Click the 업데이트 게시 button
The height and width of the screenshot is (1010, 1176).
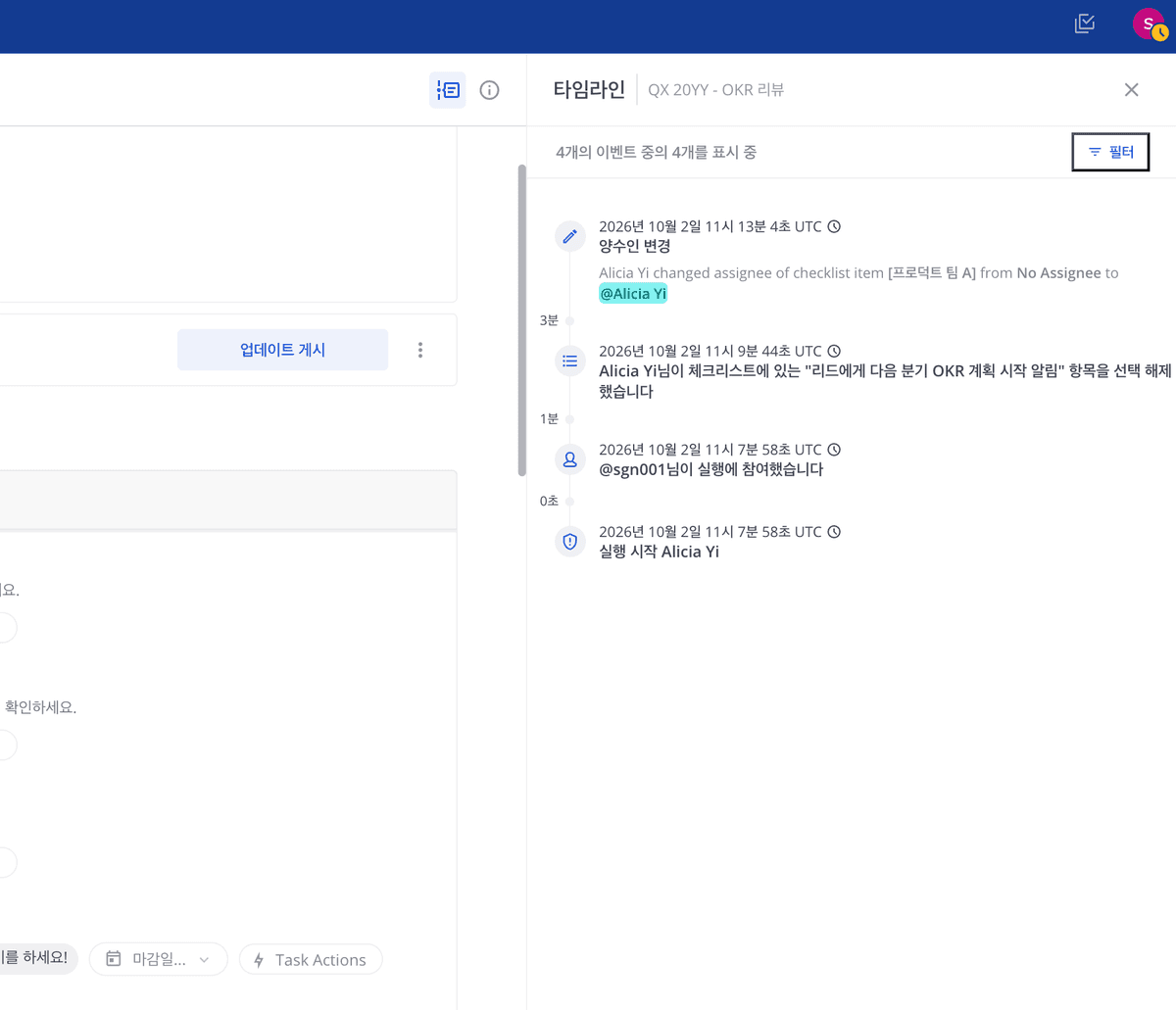point(282,350)
